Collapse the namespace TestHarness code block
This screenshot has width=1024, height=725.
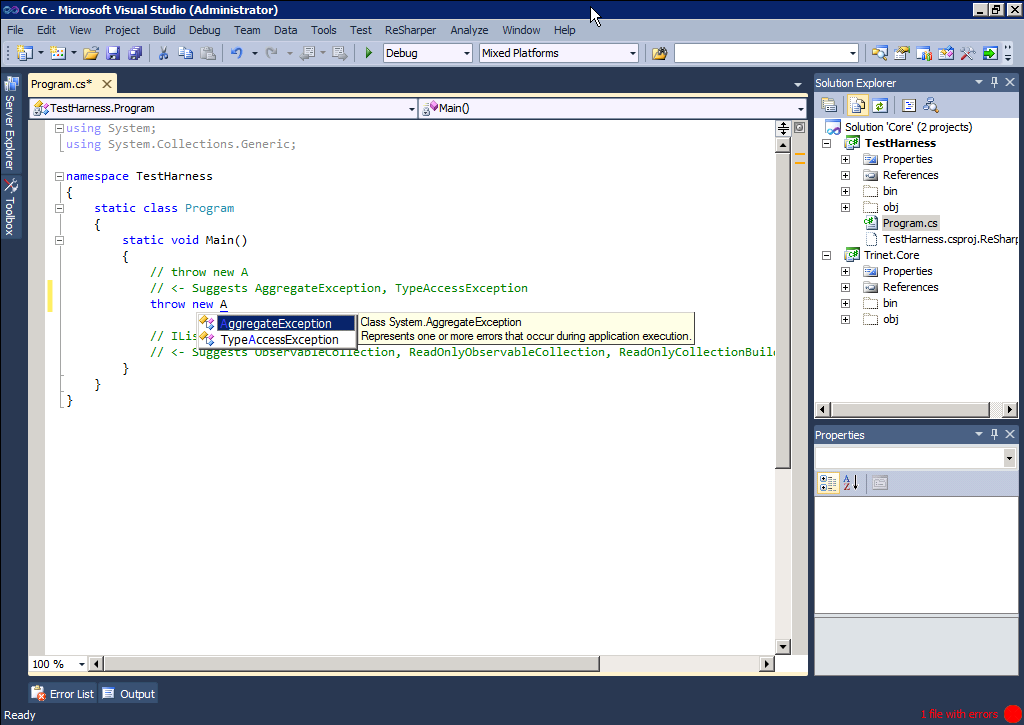tap(59, 176)
